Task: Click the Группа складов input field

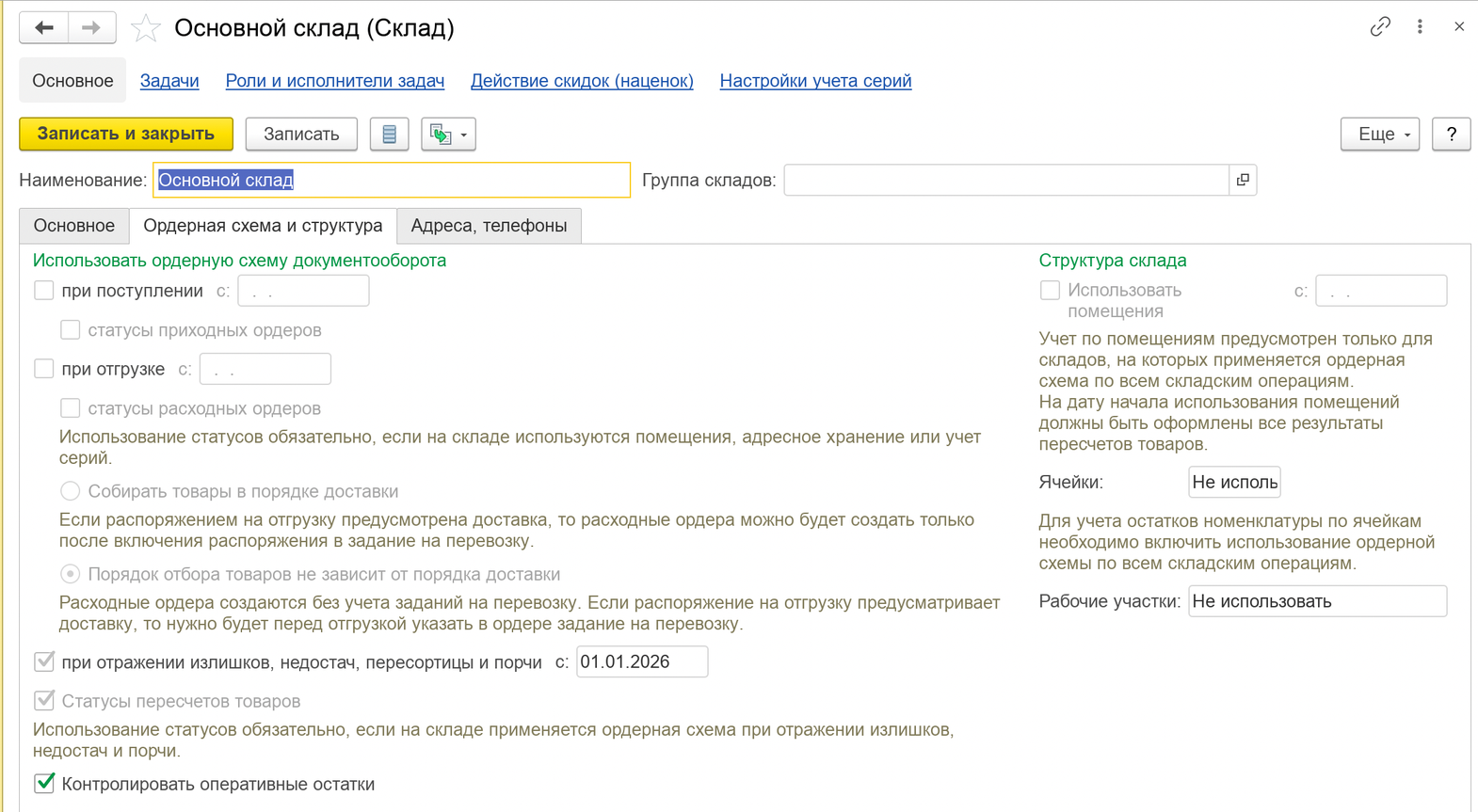Action: pyautogui.click(x=1006, y=180)
